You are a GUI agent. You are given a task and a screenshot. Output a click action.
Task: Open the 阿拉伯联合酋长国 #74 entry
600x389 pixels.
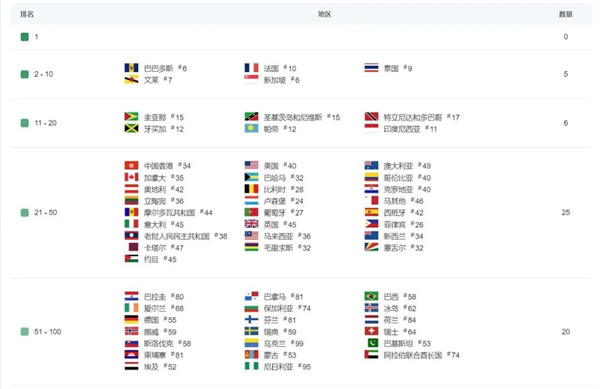coord(421,355)
